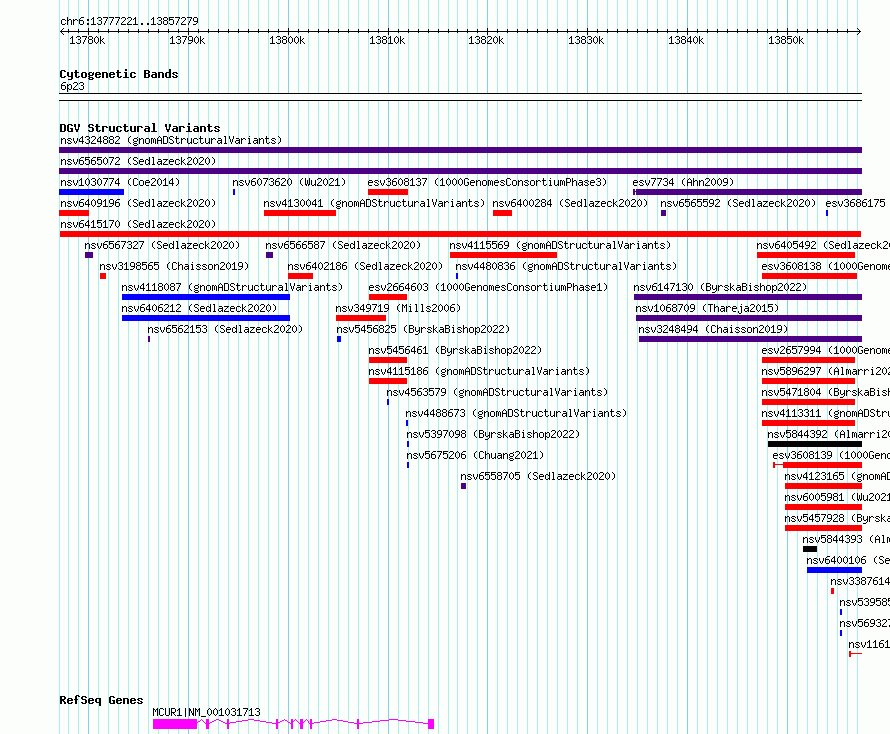
Task: Open nsv6558705 (Sedlazeck2020) entry
Action: (538, 476)
